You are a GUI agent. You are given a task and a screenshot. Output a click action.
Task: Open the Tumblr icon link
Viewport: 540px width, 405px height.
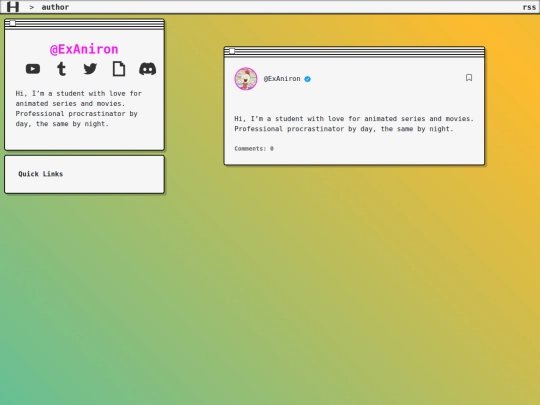62,69
